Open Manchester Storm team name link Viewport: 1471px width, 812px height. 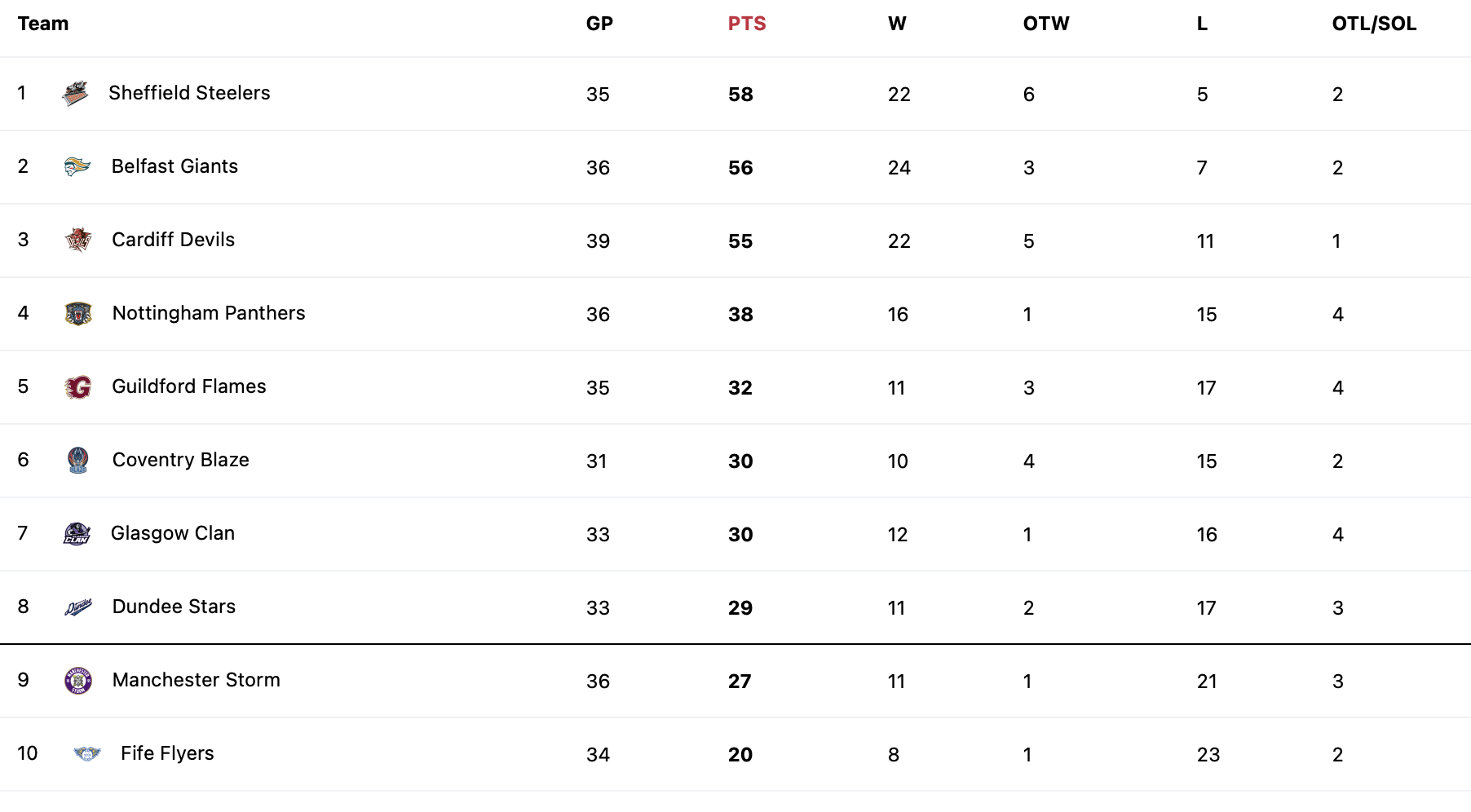coord(197,680)
